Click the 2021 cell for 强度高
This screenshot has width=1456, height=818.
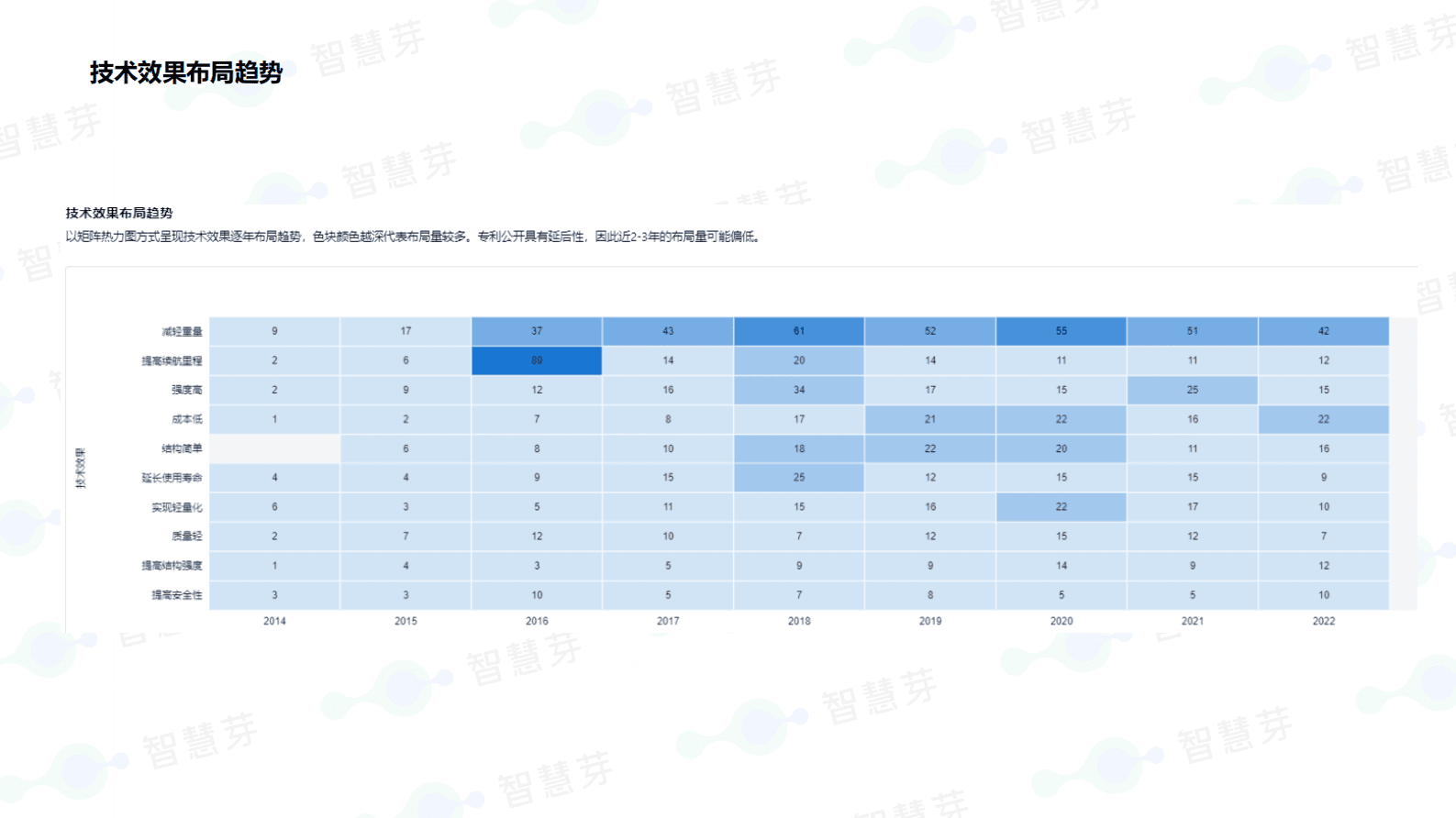pyautogui.click(x=1192, y=390)
